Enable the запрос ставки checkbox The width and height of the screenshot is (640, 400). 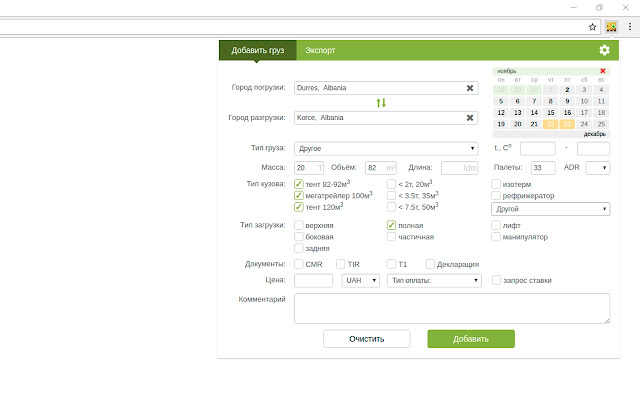[x=496, y=280]
